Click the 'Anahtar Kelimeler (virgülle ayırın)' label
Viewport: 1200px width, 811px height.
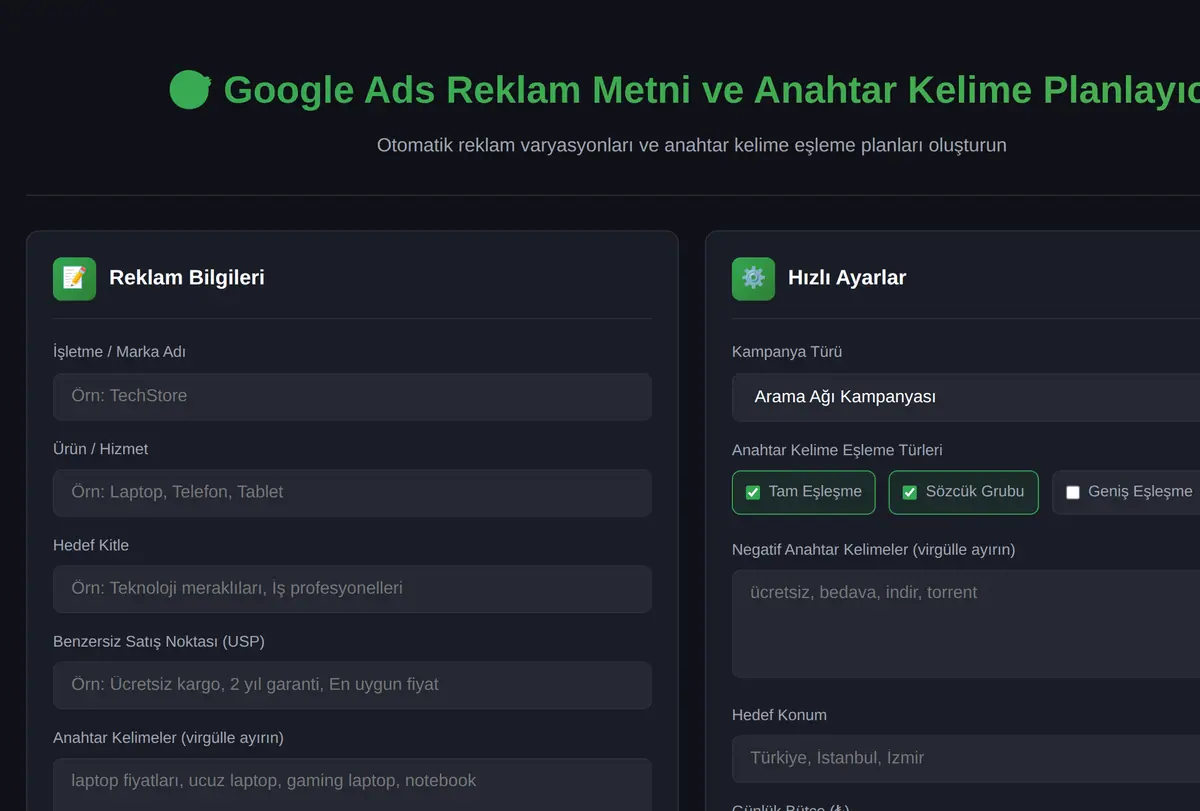pos(168,738)
